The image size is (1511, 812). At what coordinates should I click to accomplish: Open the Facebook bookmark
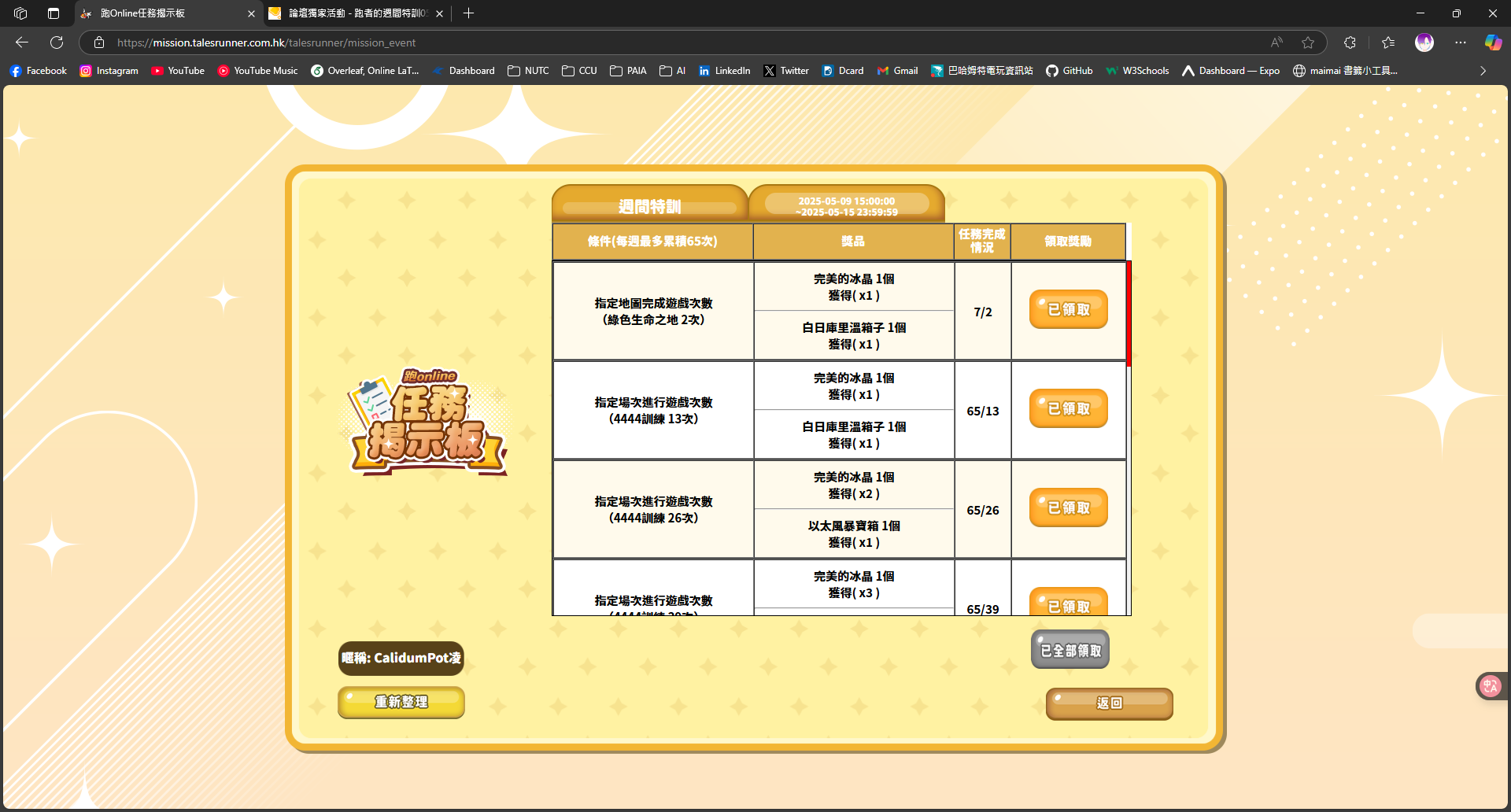(x=39, y=71)
